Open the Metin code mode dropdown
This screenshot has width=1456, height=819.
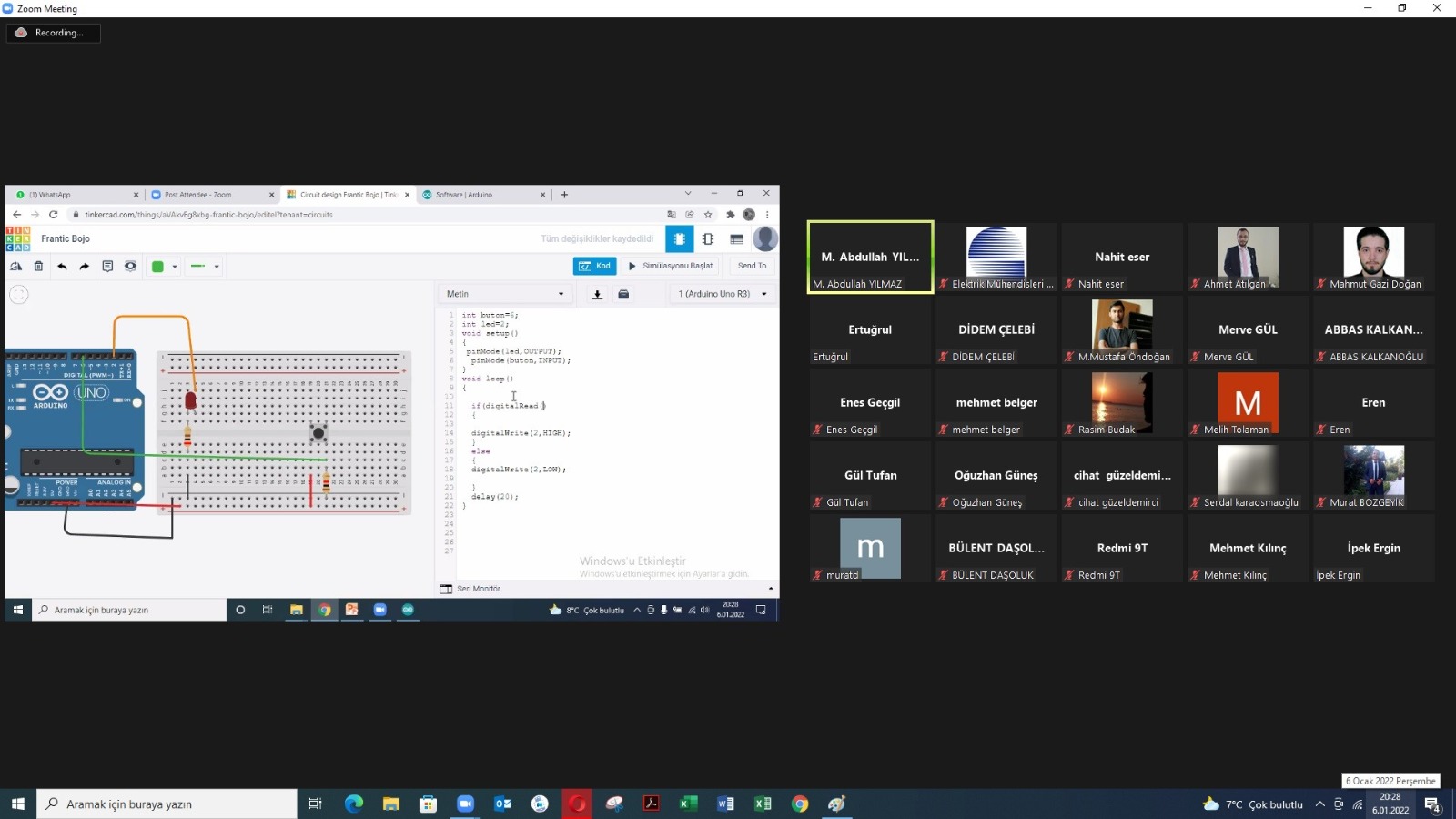[x=505, y=294]
